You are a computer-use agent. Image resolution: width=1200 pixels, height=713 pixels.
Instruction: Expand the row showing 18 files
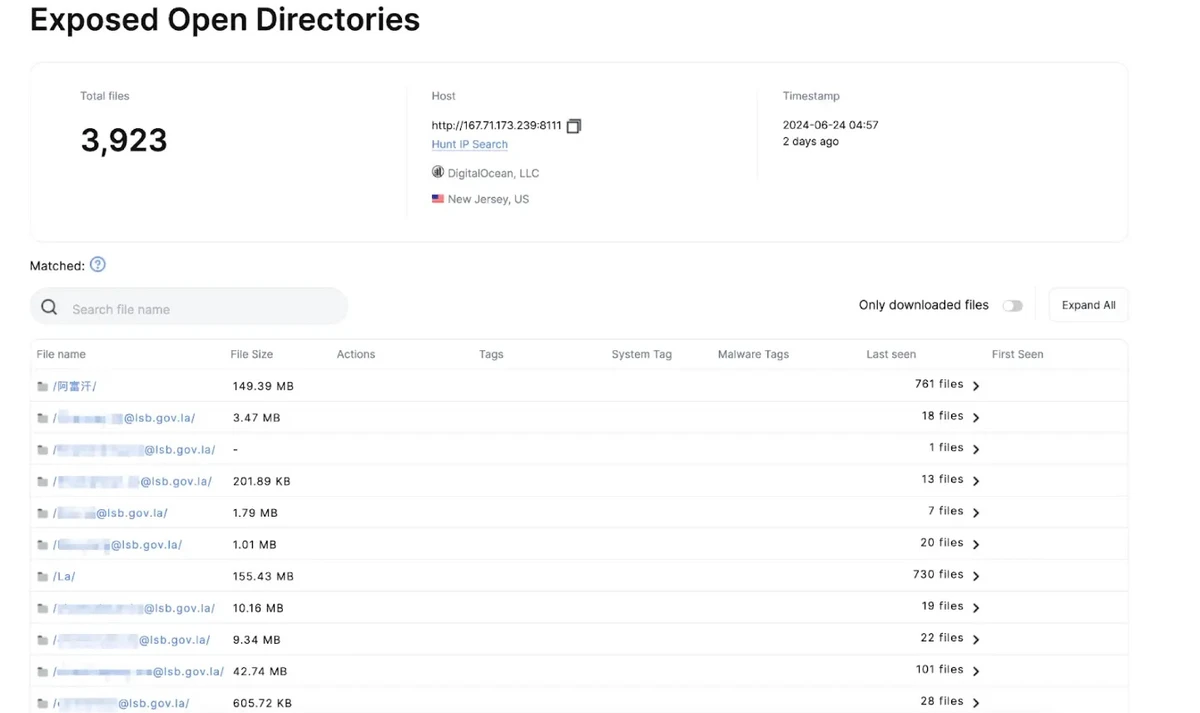976,418
